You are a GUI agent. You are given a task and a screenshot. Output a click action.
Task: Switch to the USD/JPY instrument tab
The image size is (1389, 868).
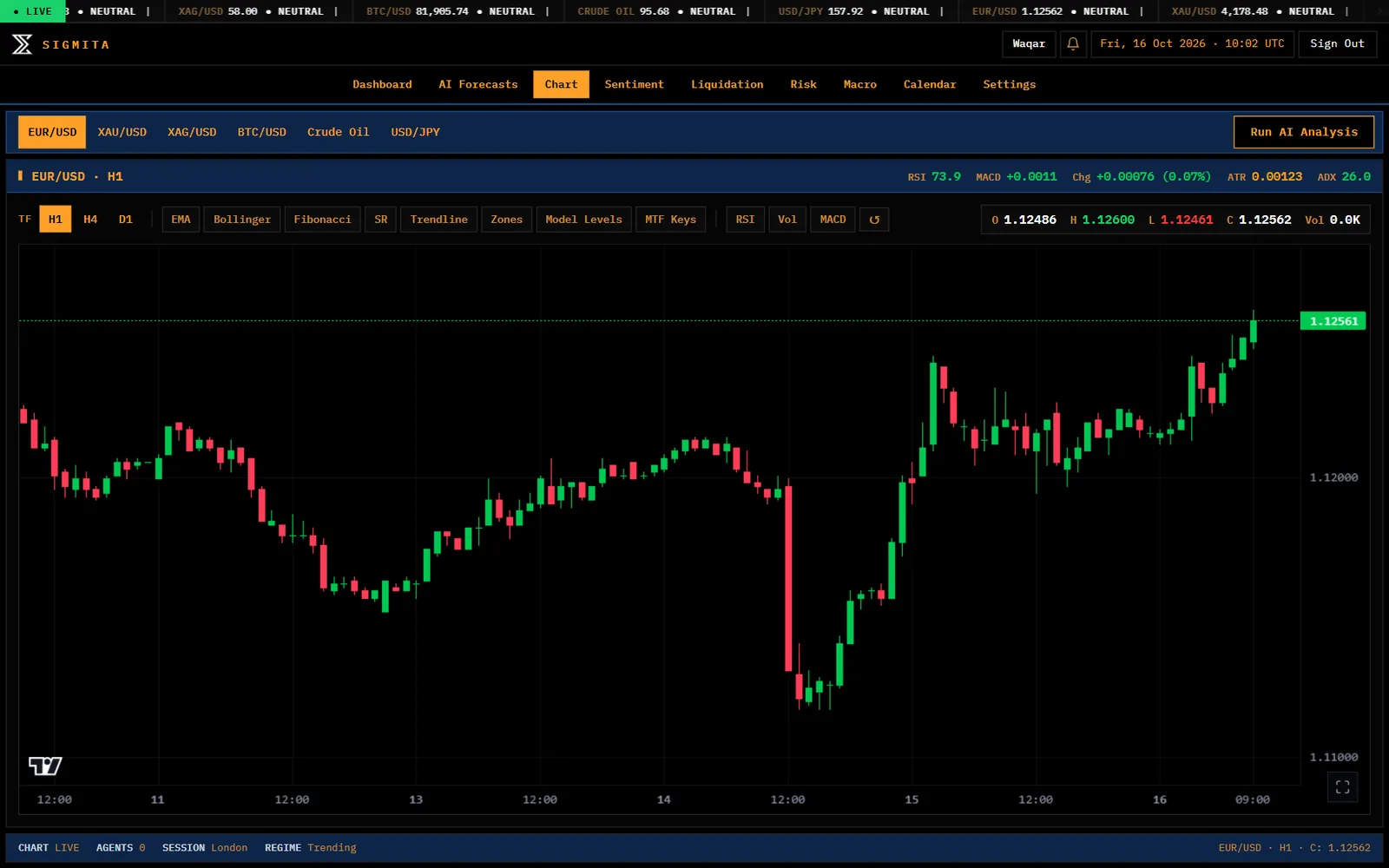415,132
